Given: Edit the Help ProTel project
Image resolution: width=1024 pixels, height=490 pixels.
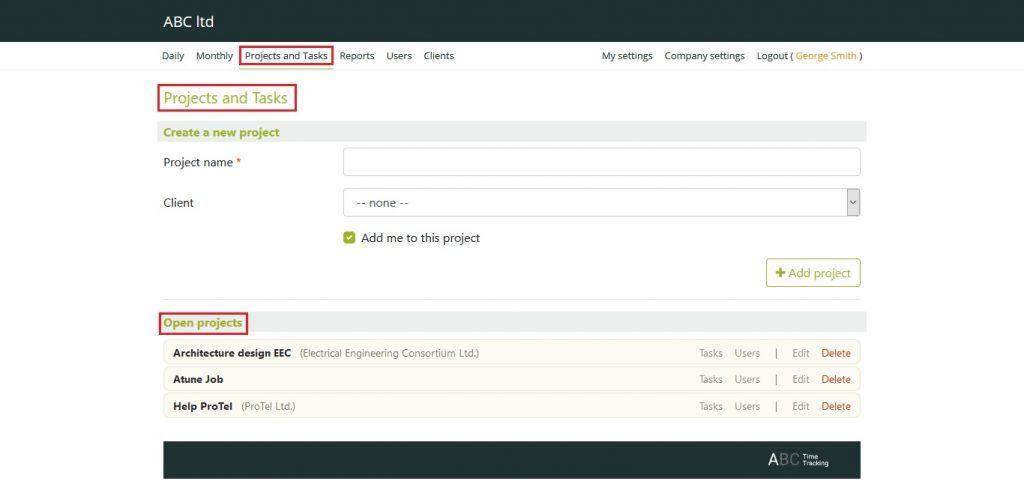Looking at the screenshot, I should (x=801, y=406).
